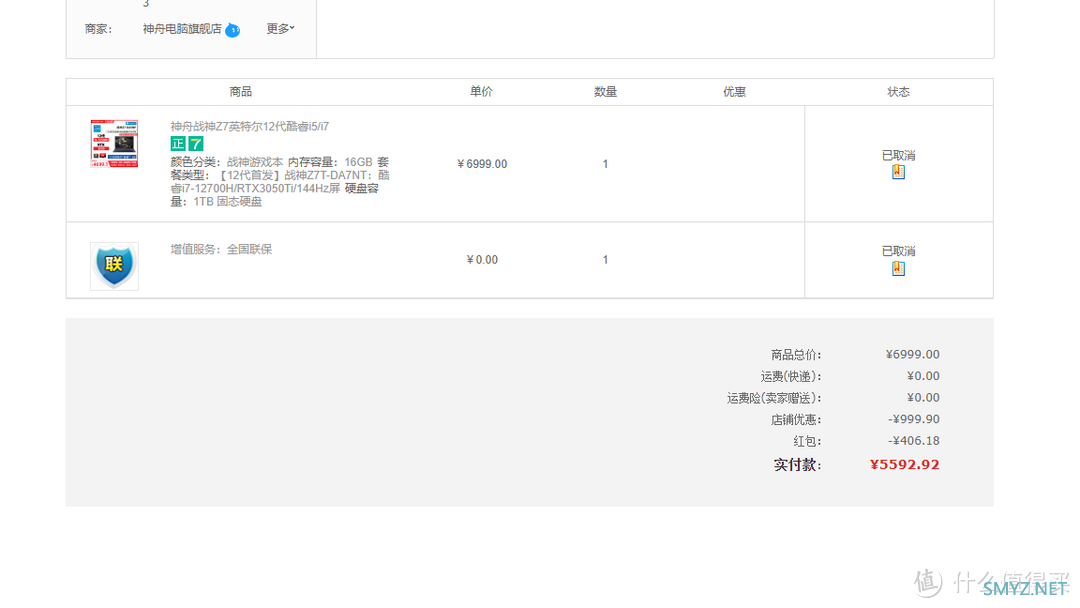
Task: Click the green 7 seven-day return badge
Action: point(196,143)
